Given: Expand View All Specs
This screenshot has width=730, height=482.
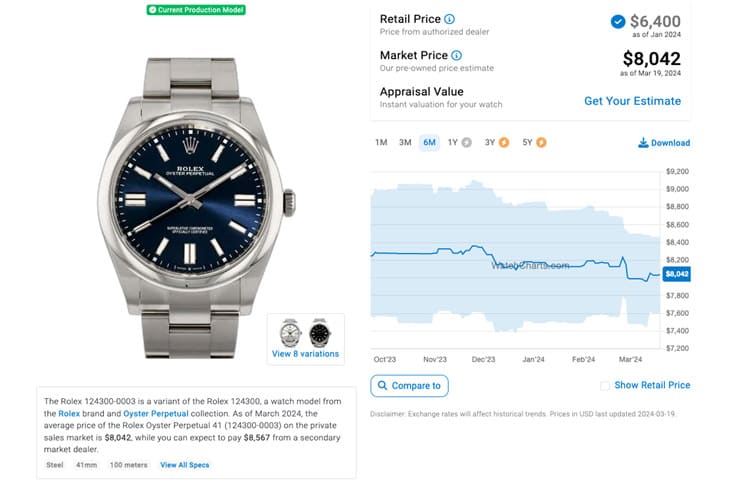Looking at the screenshot, I should coord(184,465).
